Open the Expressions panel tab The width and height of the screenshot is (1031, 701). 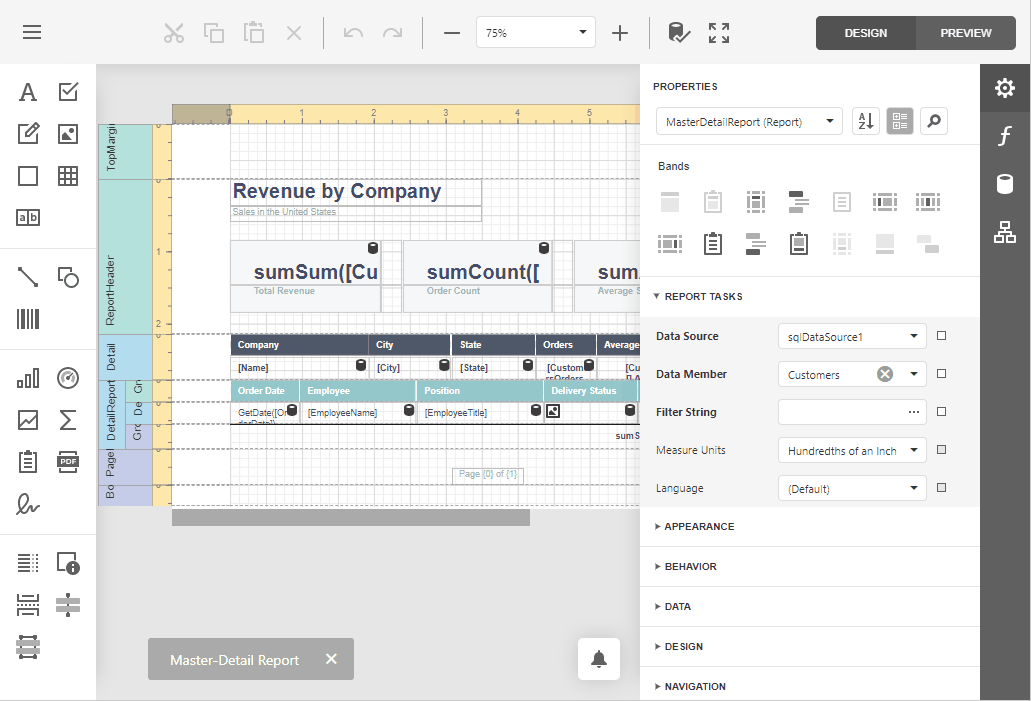[1005, 136]
